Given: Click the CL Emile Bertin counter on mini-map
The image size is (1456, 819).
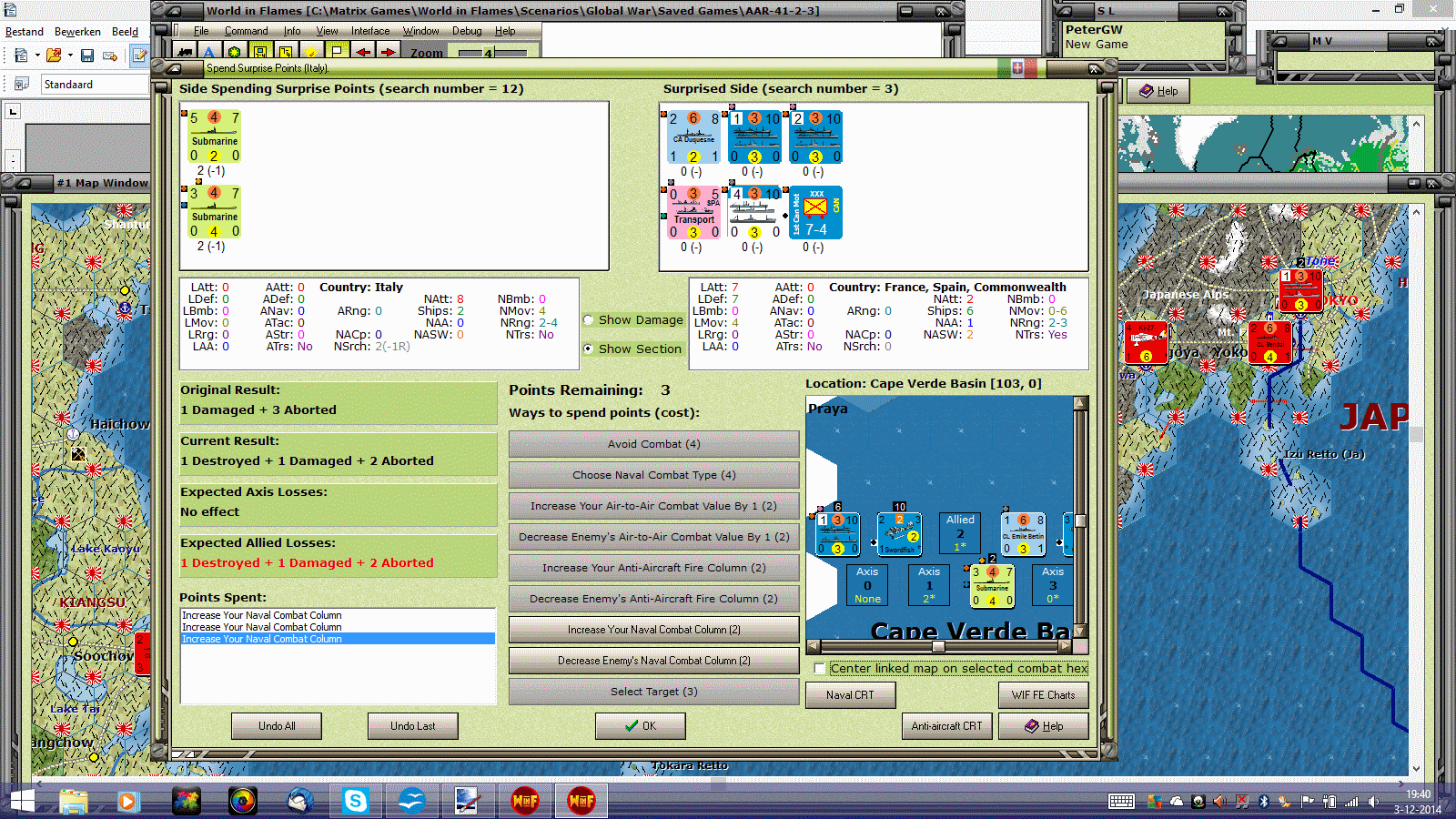Looking at the screenshot, I should tap(1024, 533).
